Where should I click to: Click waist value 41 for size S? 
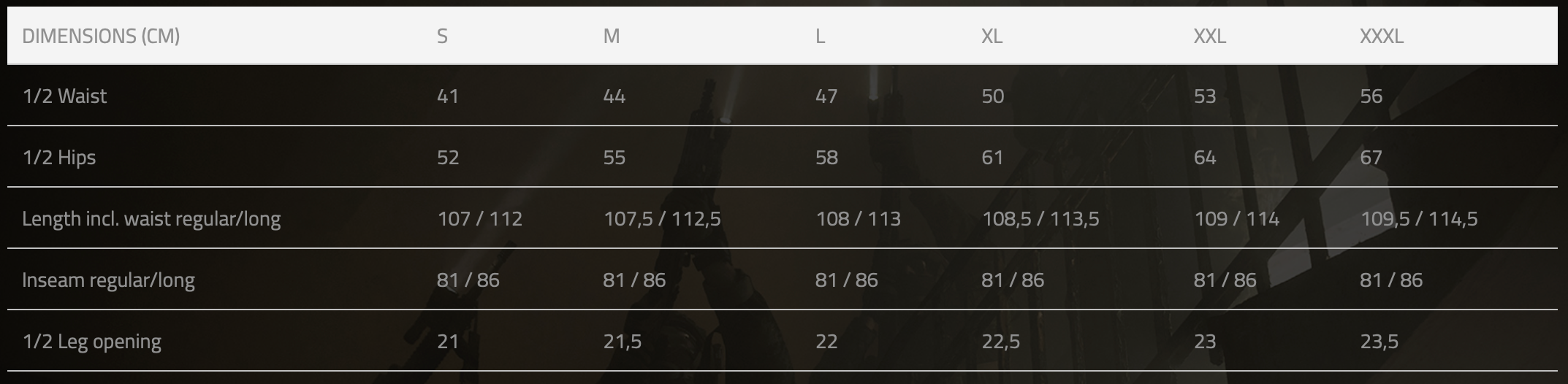click(448, 96)
